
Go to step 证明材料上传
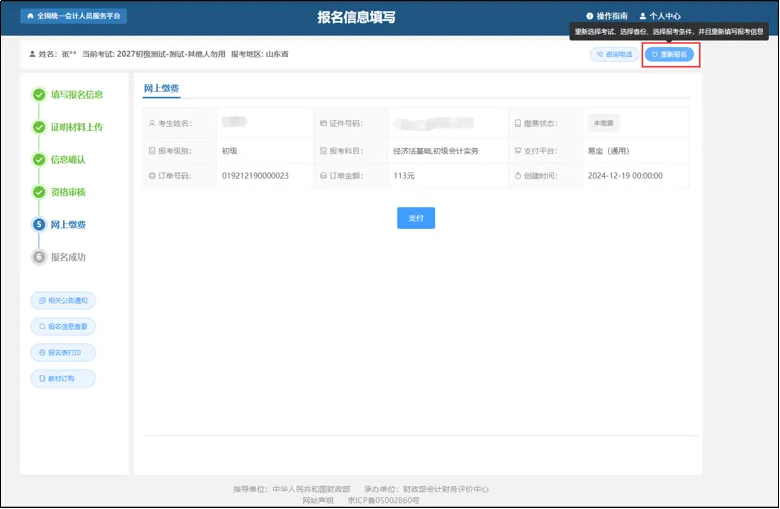click(x=77, y=127)
